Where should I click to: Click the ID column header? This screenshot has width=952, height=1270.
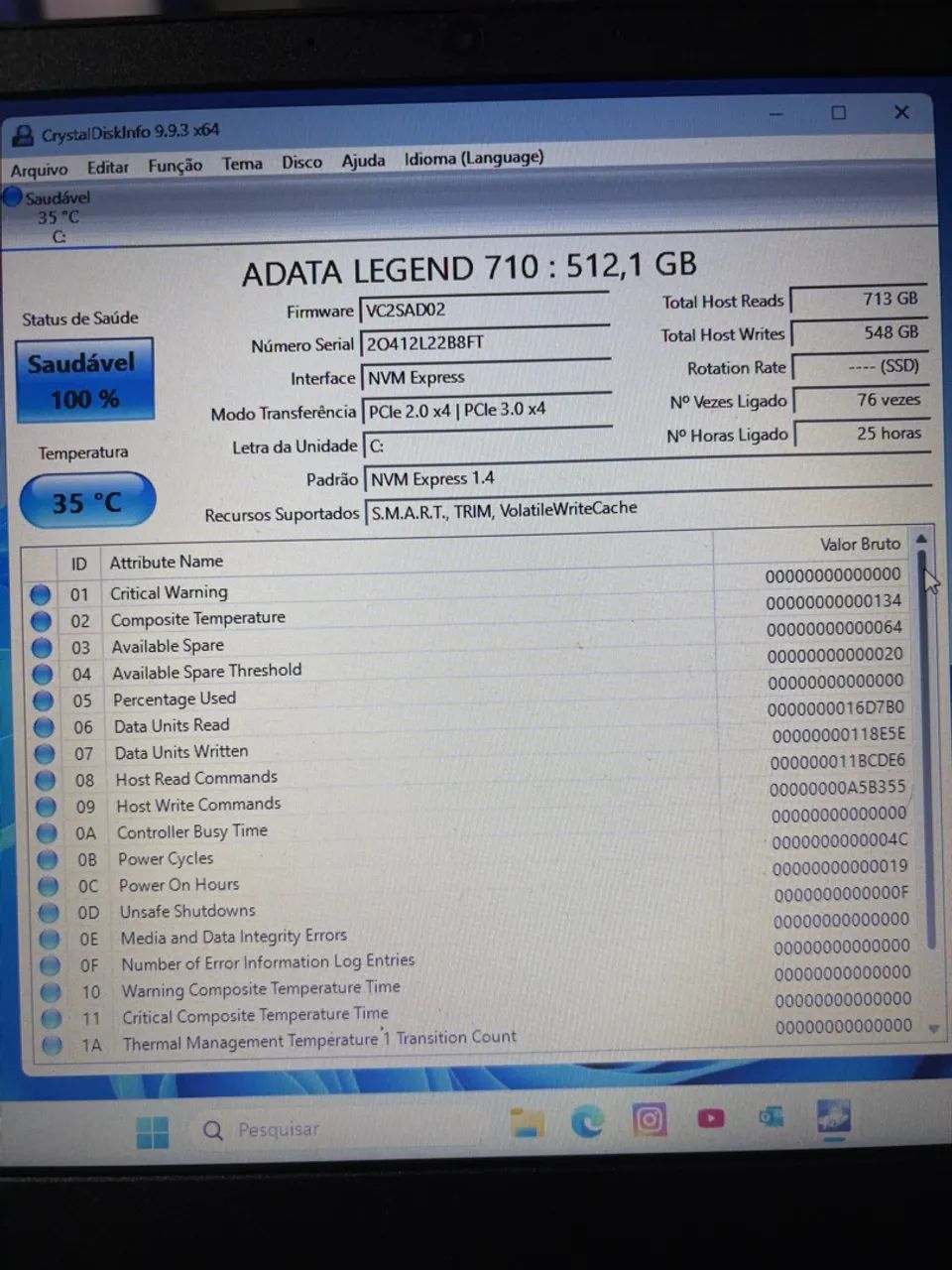(x=78, y=564)
